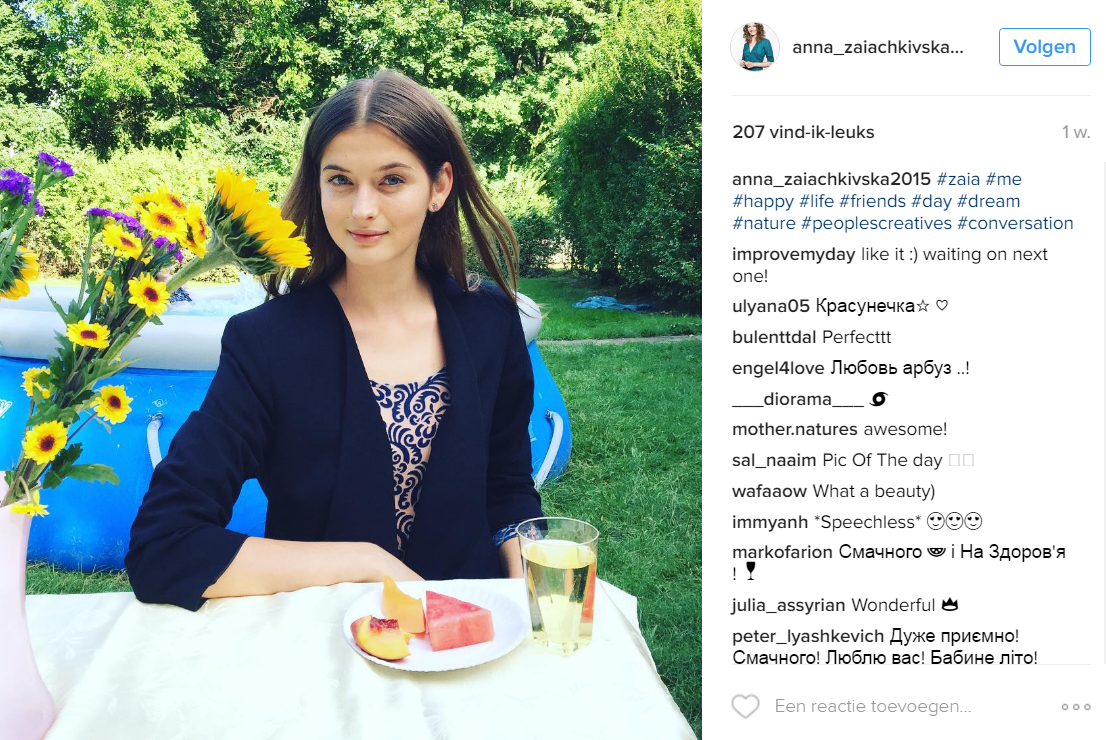Open the post timestamp '1 w.'
The height and width of the screenshot is (740, 1106).
tap(1076, 132)
